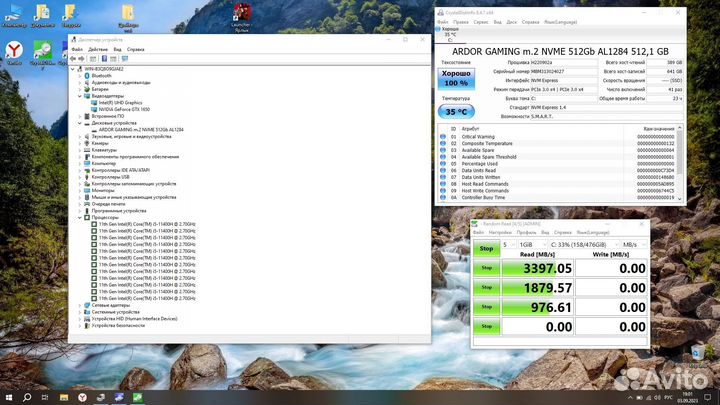Click the blue help/properties icon in Device Manager toolbar
The height and width of the screenshot is (405, 720).
click(x=104, y=59)
